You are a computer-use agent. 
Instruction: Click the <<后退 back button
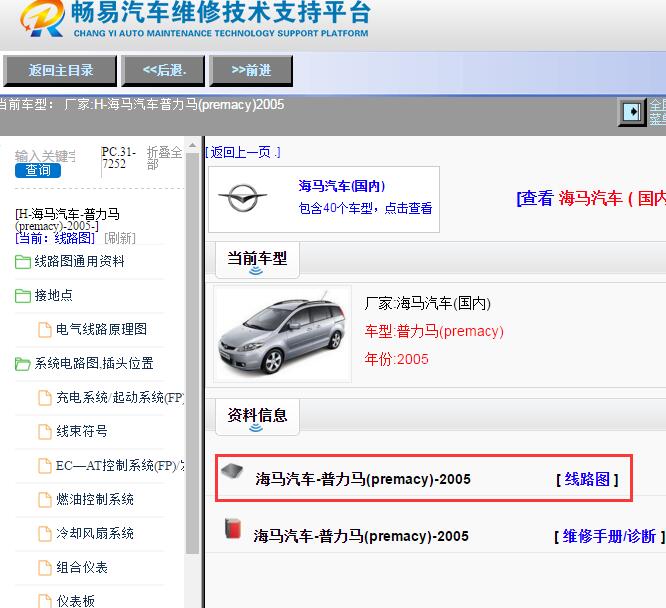click(x=163, y=71)
